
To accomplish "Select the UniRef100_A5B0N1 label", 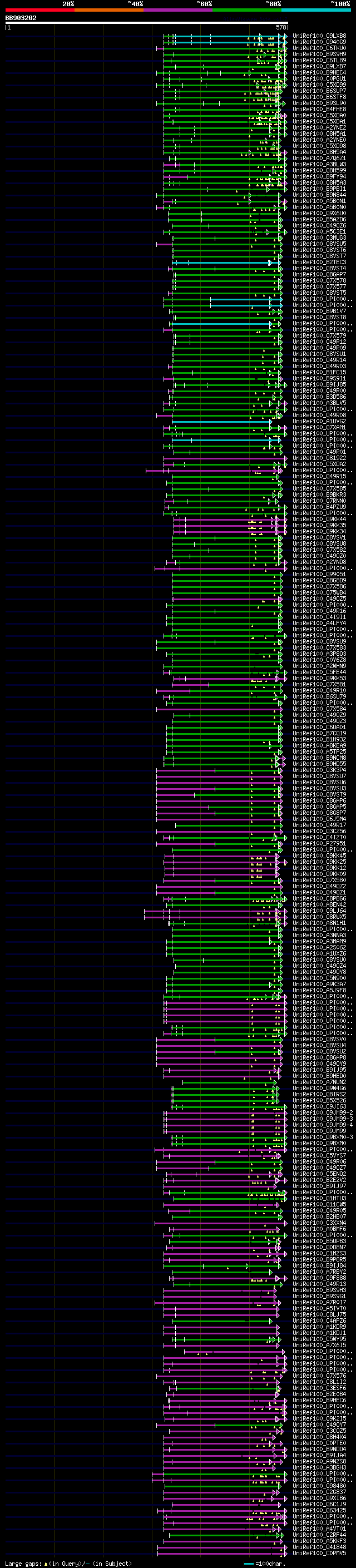I will pos(319,201).
